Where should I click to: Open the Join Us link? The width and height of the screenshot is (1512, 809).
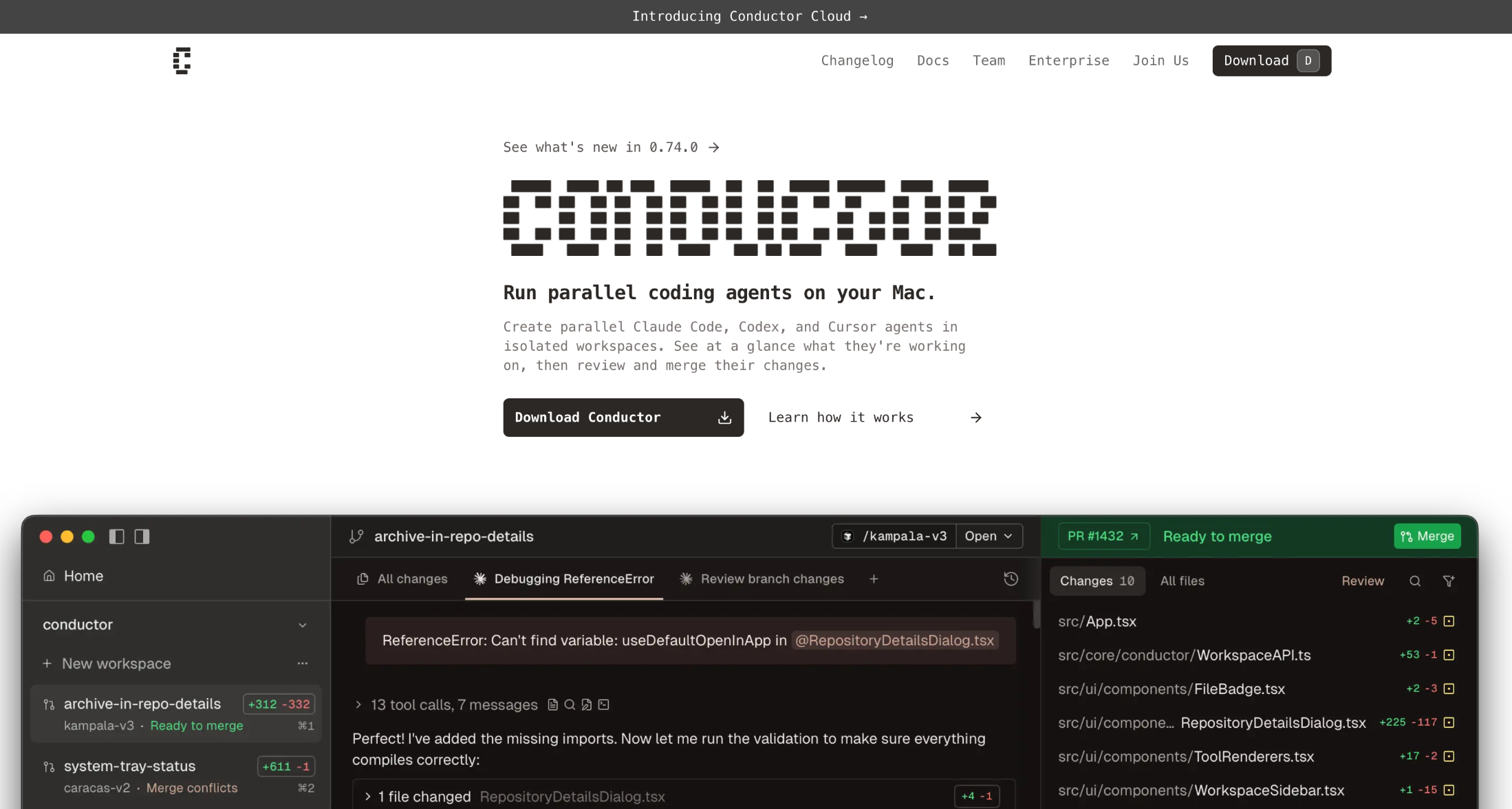1160,61
